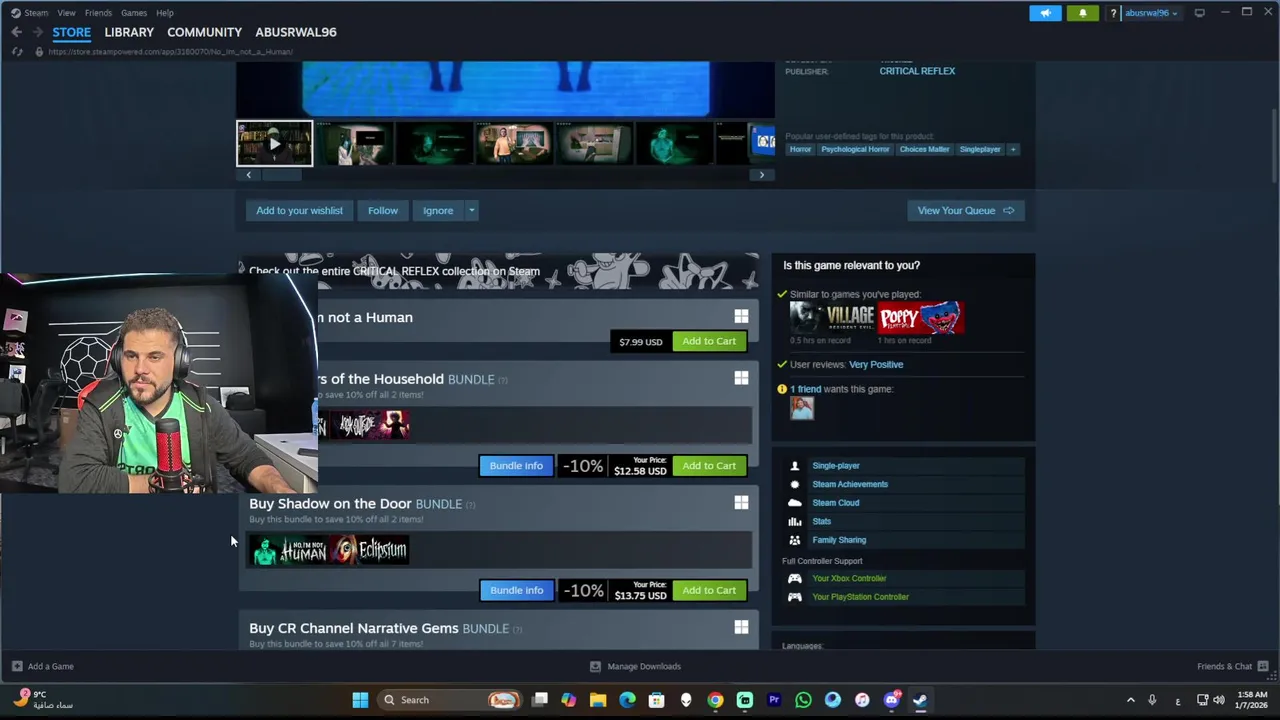Image resolution: width=1280 pixels, height=720 pixels.
Task: Click the PlayStation Controller gamepad icon
Action: [795, 597]
